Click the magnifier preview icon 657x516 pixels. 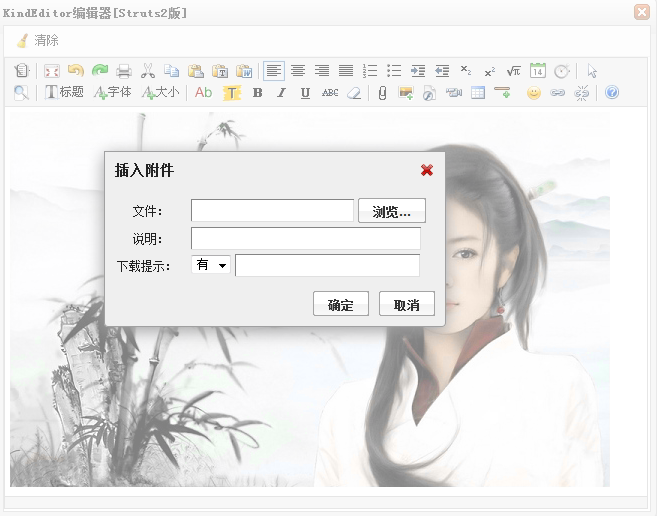(x=21, y=93)
